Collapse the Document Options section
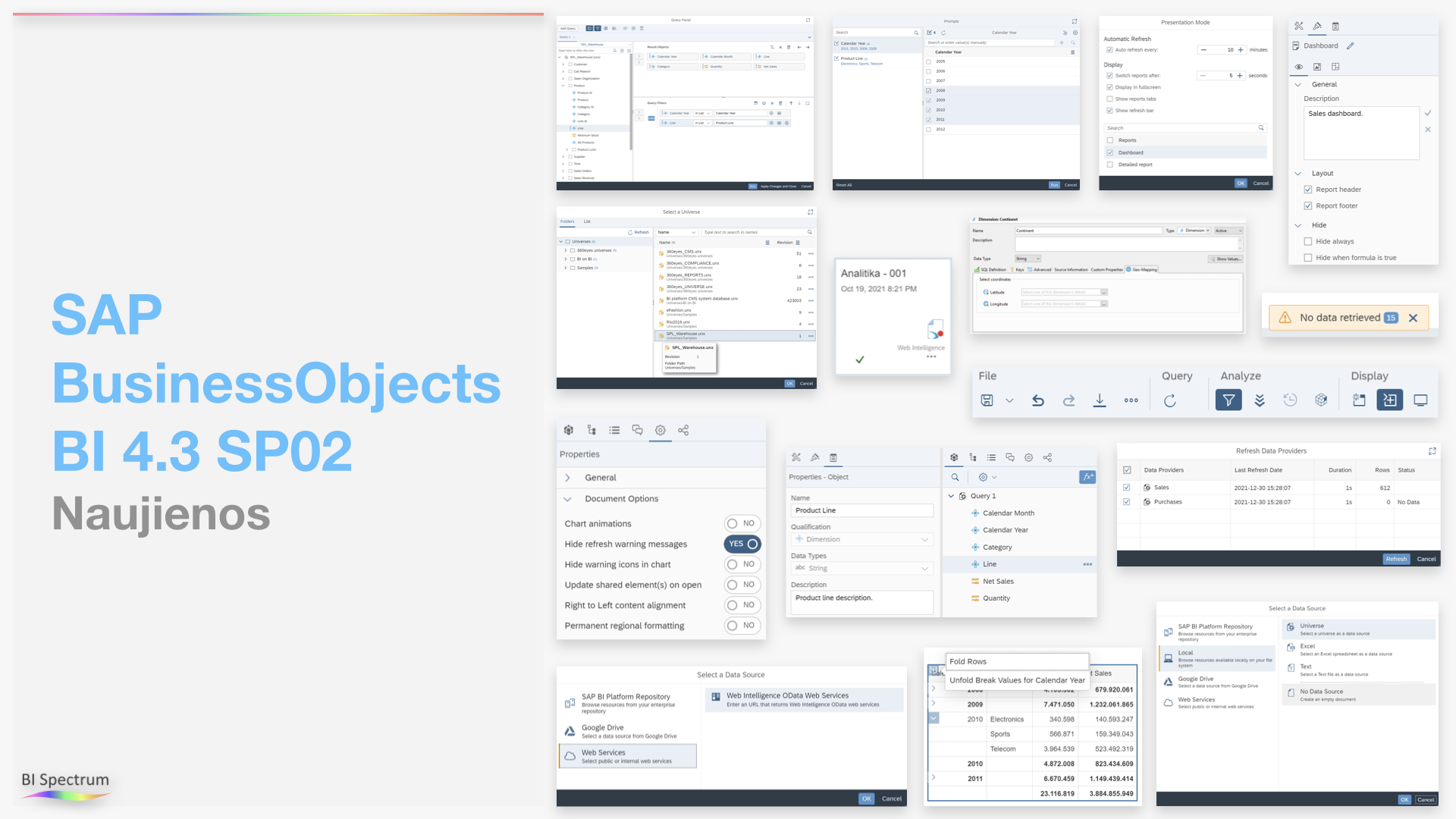 pos(567,499)
